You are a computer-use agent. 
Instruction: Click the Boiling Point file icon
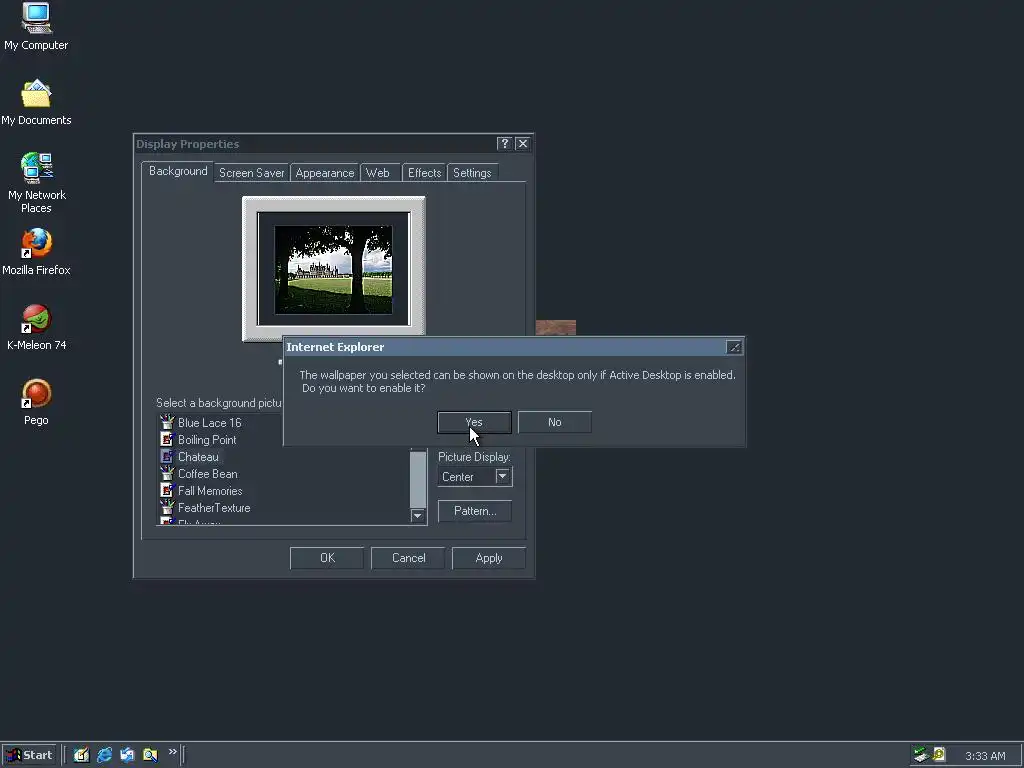point(167,439)
